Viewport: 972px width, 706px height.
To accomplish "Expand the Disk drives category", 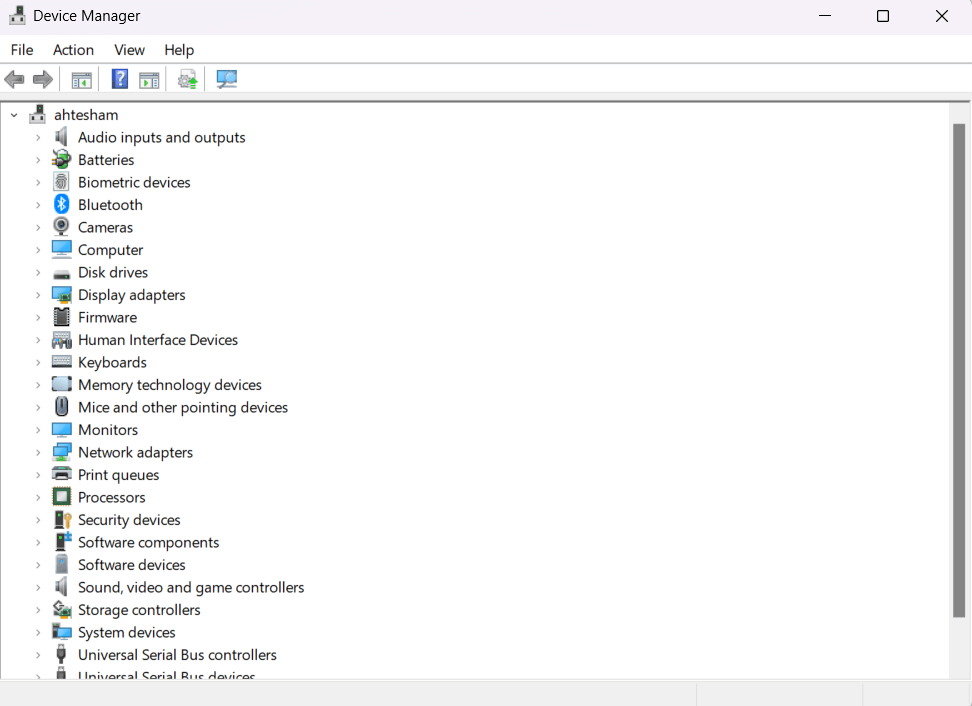I will pos(39,272).
